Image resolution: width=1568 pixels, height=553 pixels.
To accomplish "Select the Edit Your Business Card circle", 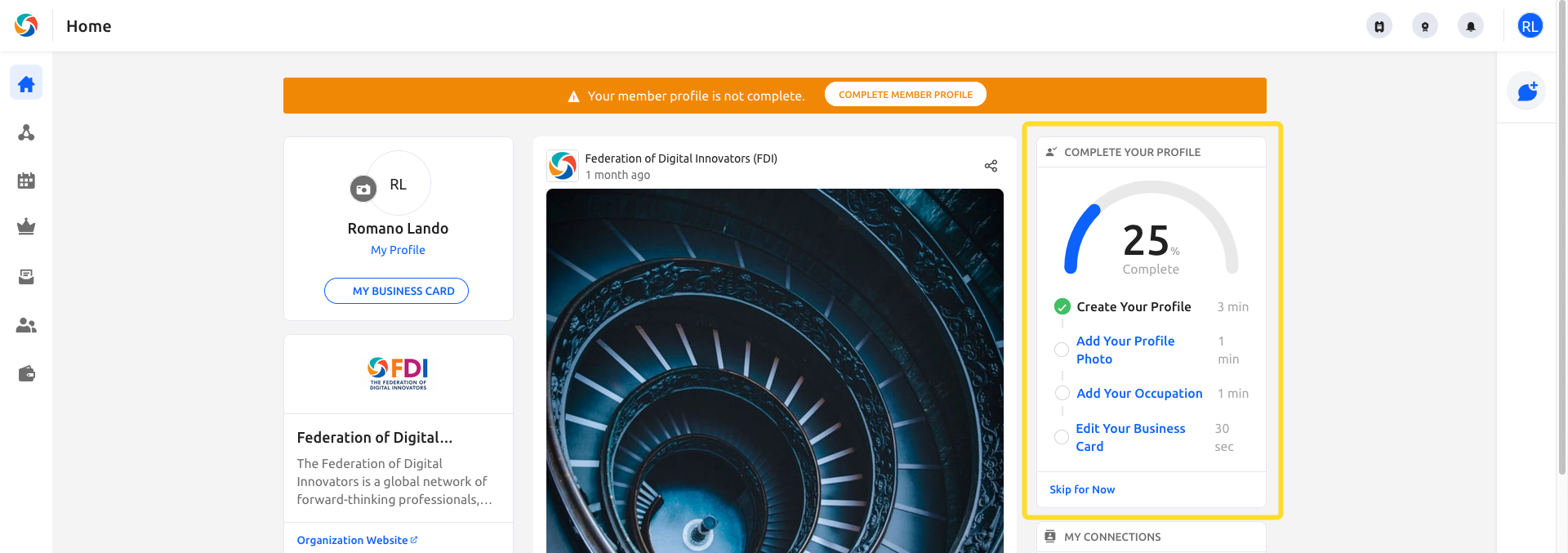I will pyautogui.click(x=1062, y=437).
